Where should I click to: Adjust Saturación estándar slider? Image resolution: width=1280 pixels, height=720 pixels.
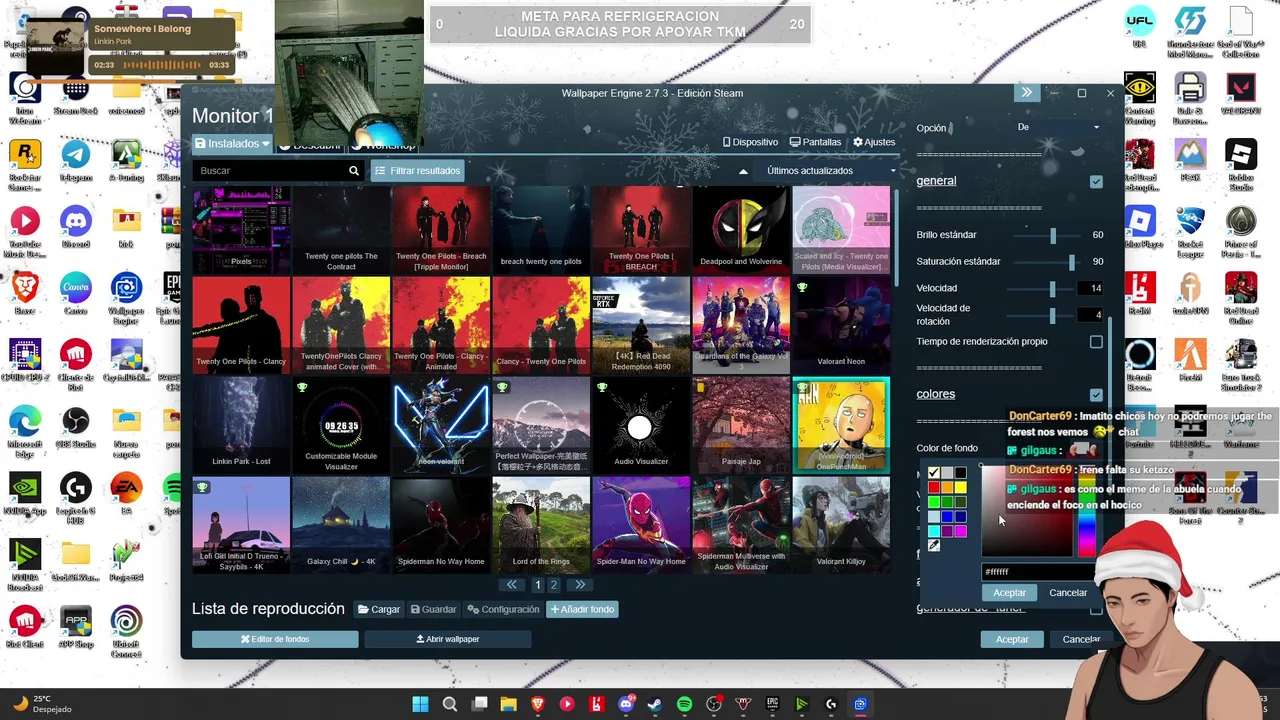[x=1045, y=262]
